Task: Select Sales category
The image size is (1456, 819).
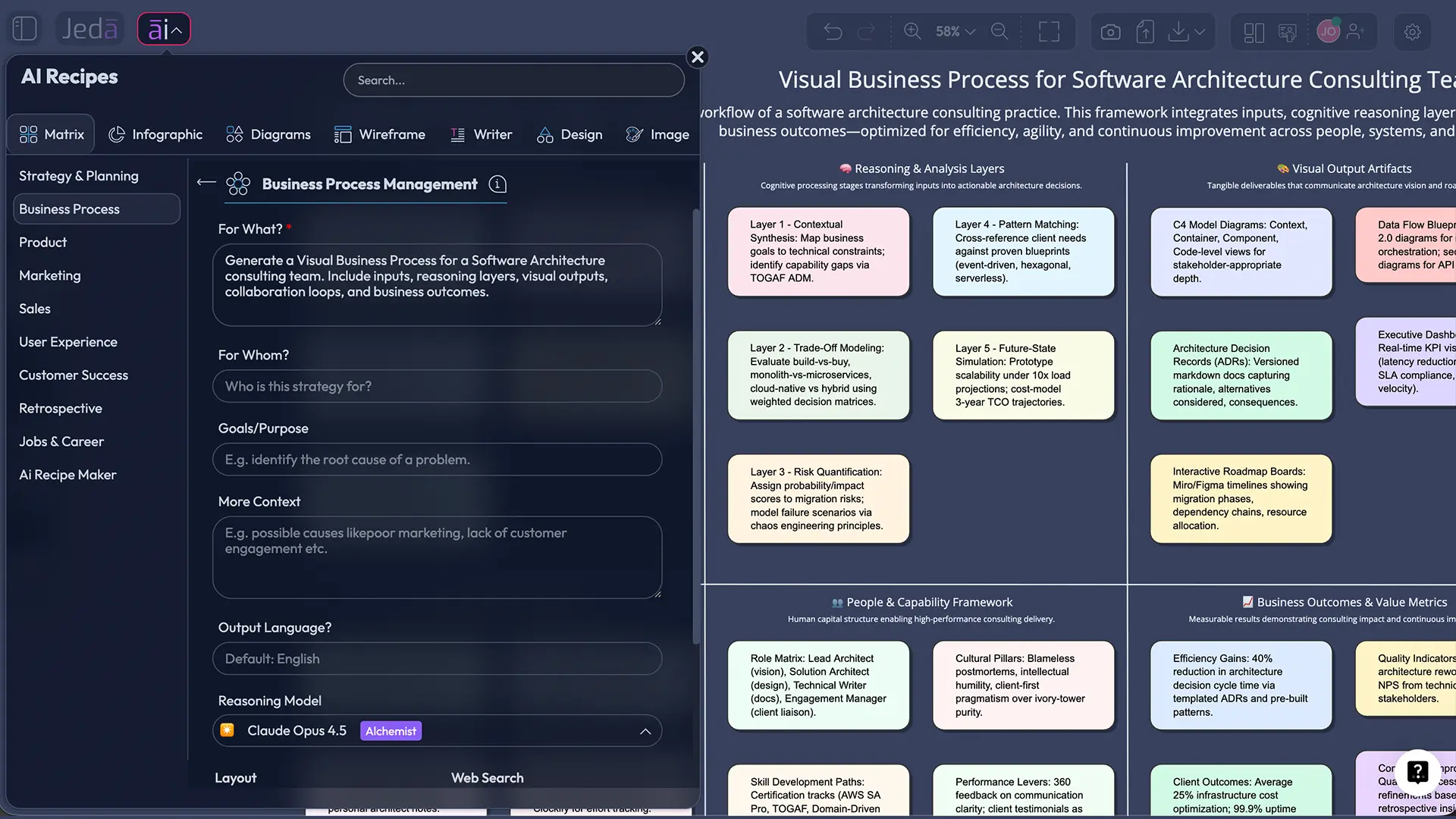Action: pos(35,309)
